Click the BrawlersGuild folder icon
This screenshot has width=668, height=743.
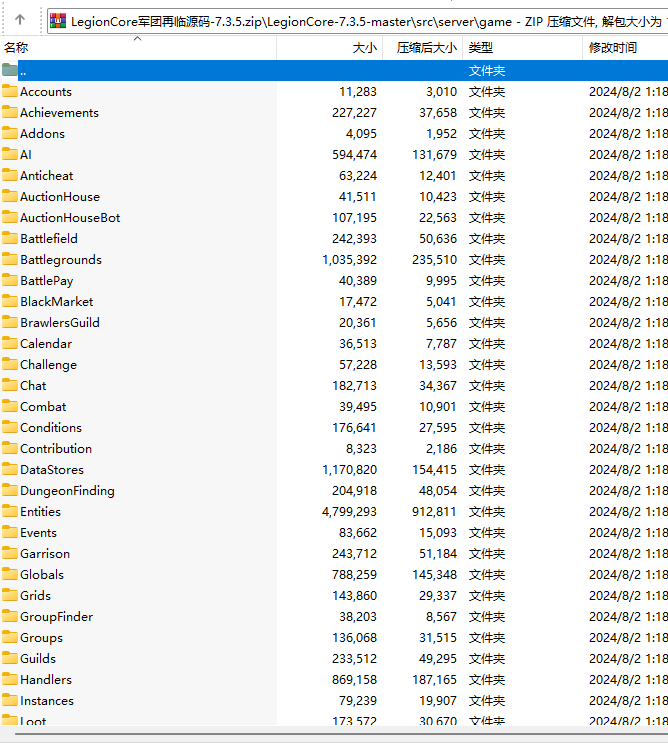tap(9, 322)
